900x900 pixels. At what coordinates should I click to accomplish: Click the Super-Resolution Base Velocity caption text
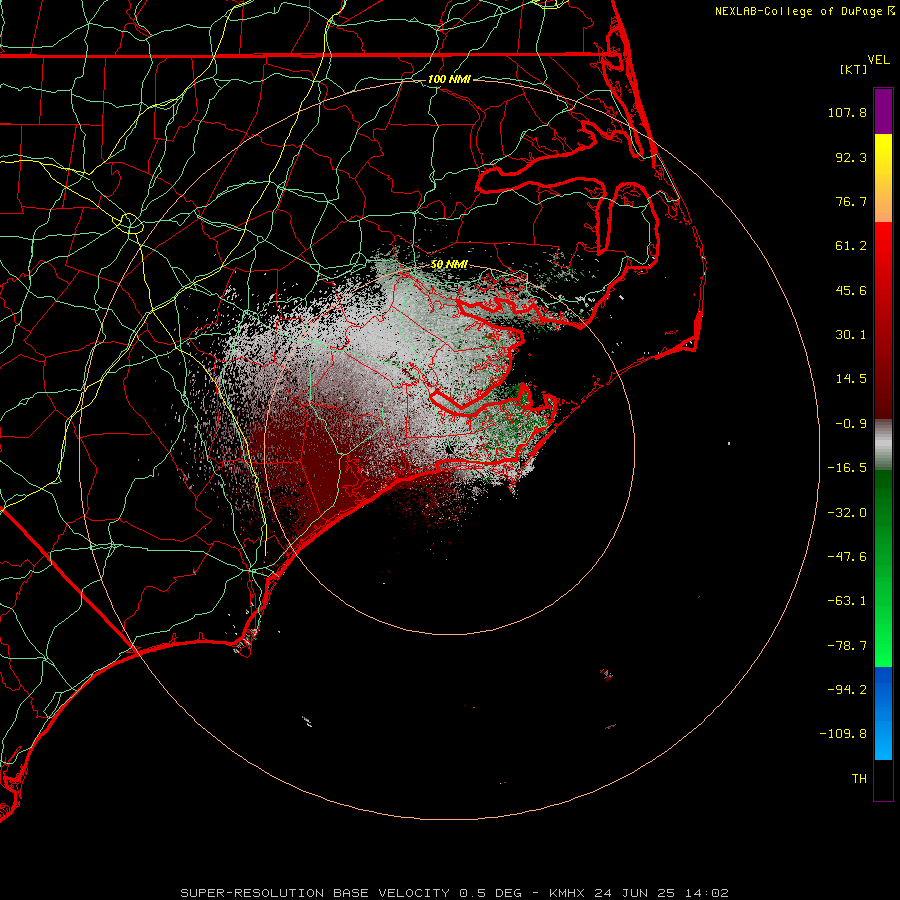(315, 893)
